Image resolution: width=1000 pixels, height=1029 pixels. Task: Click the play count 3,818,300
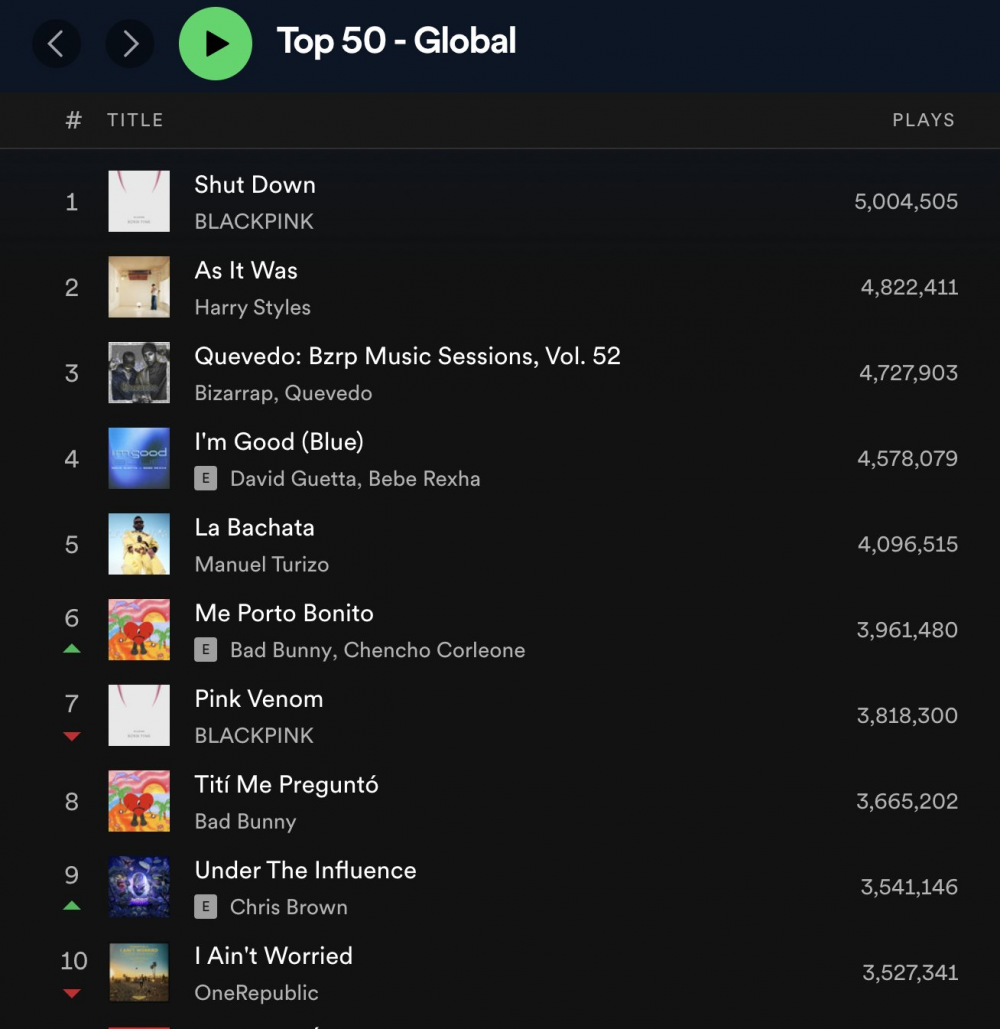[x=907, y=715]
